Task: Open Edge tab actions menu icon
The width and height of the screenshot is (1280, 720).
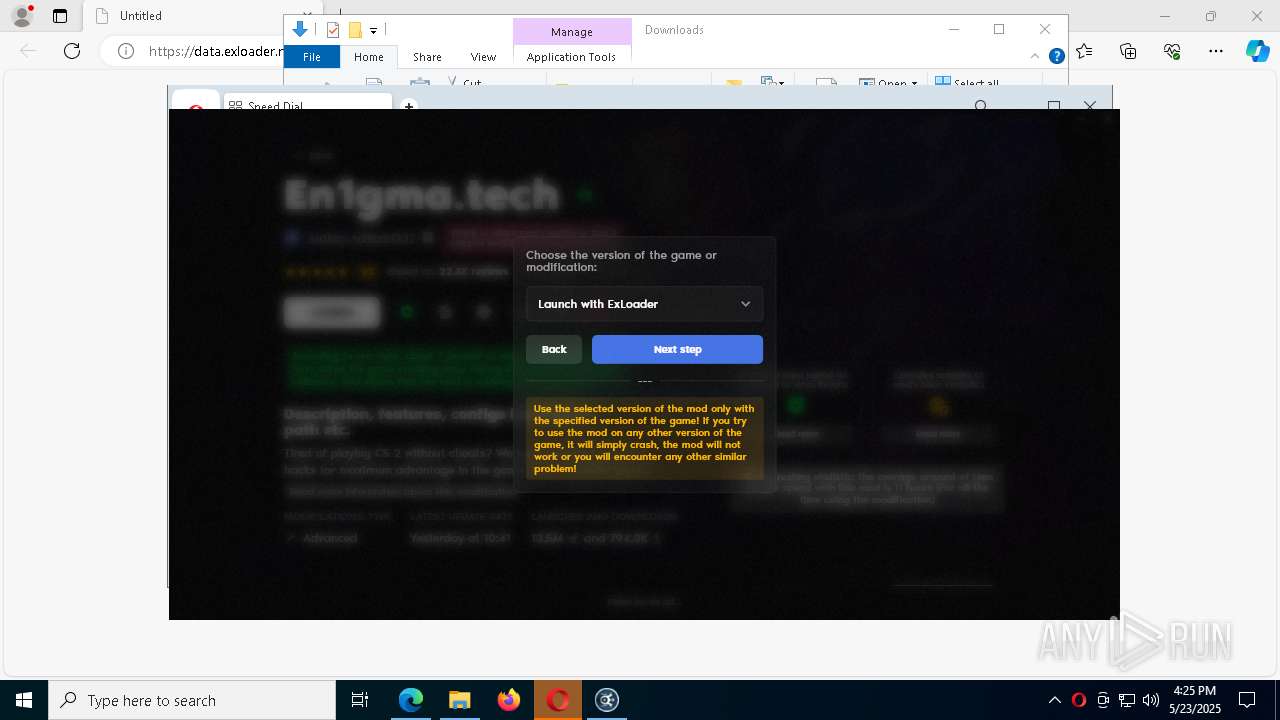Action: 60,16
